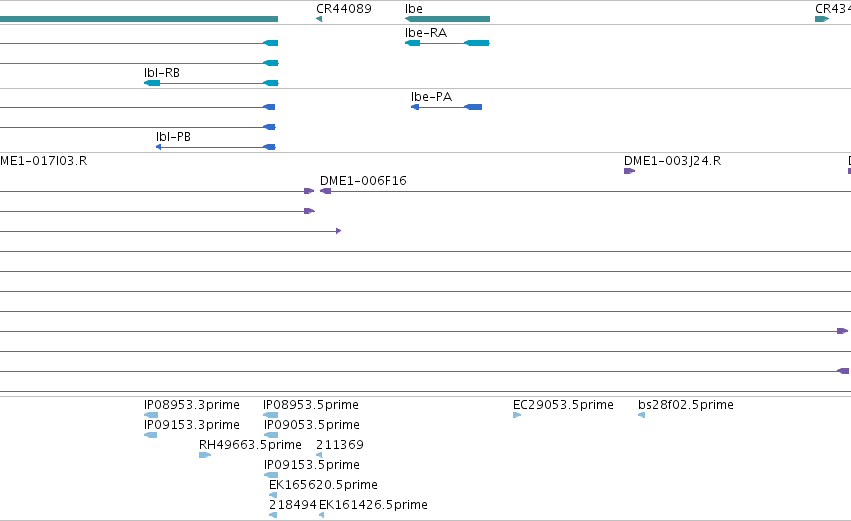
Task: Select the IP09153.3prime arrow glyph
Action: pyautogui.click(x=150, y=435)
